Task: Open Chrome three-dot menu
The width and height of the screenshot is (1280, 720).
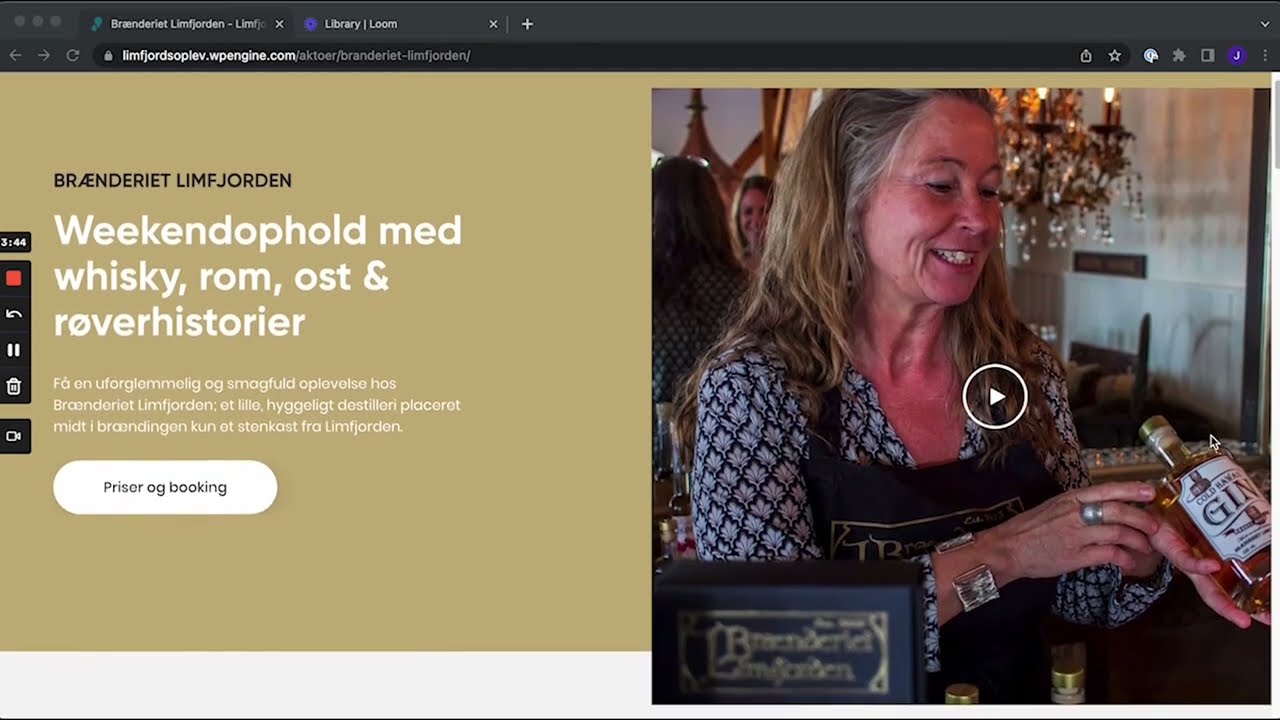Action: pyautogui.click(x=1265, y=56)
